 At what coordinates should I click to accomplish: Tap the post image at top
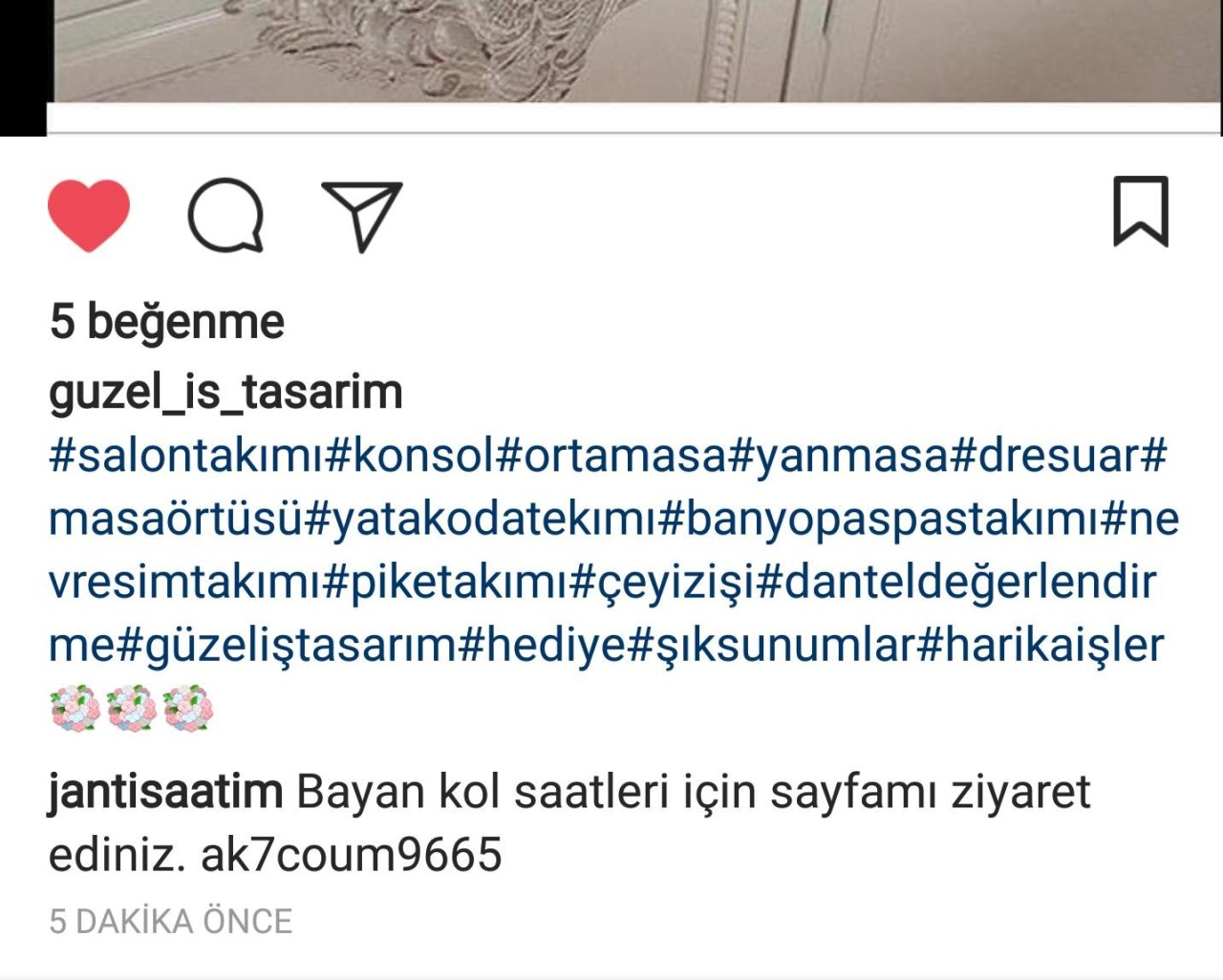pos(634,51)
